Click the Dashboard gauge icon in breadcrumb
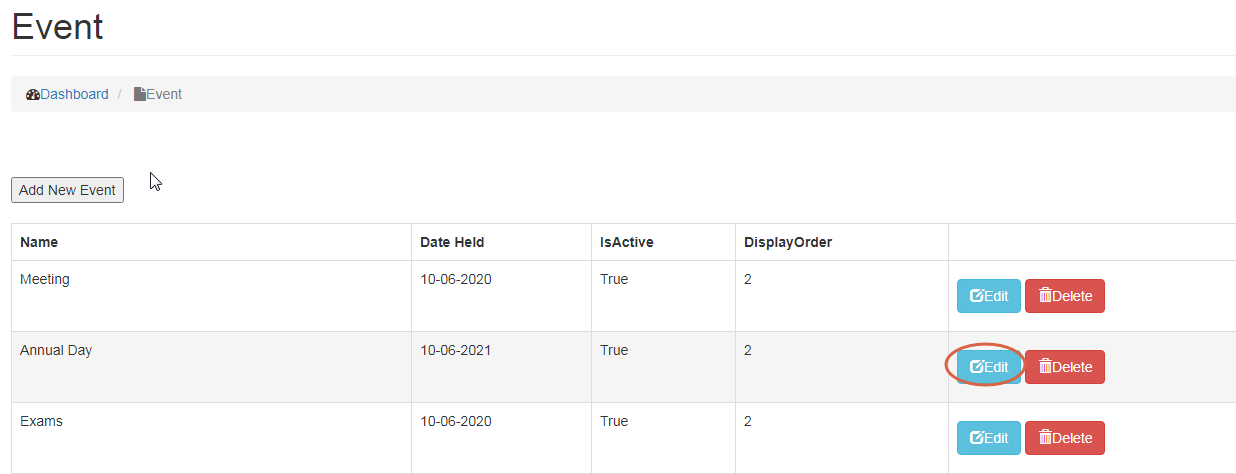This screenshot has width=1236, height=474. point(33,95)
